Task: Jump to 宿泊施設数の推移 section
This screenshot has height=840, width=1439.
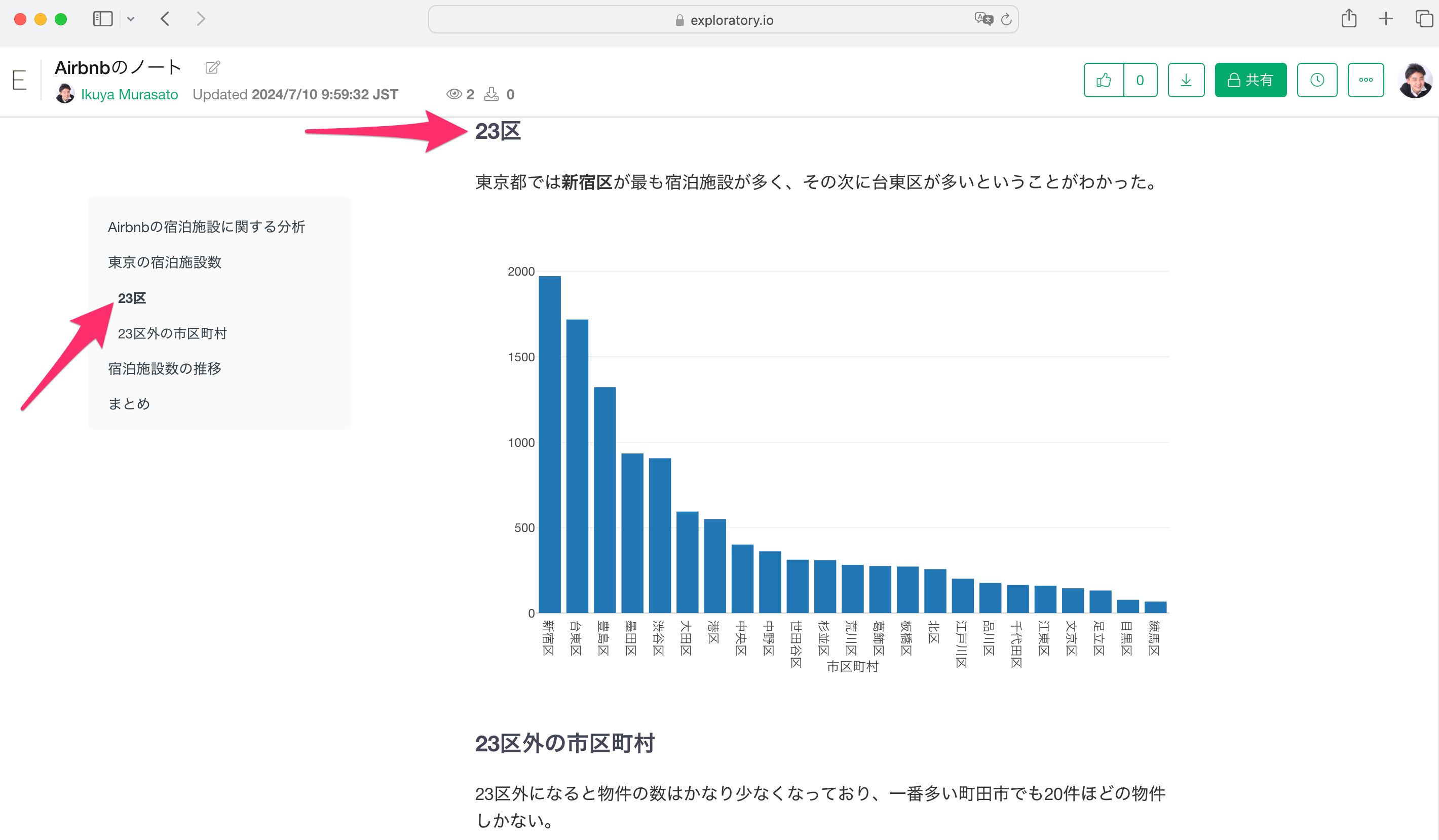Action: pos(165,369)
